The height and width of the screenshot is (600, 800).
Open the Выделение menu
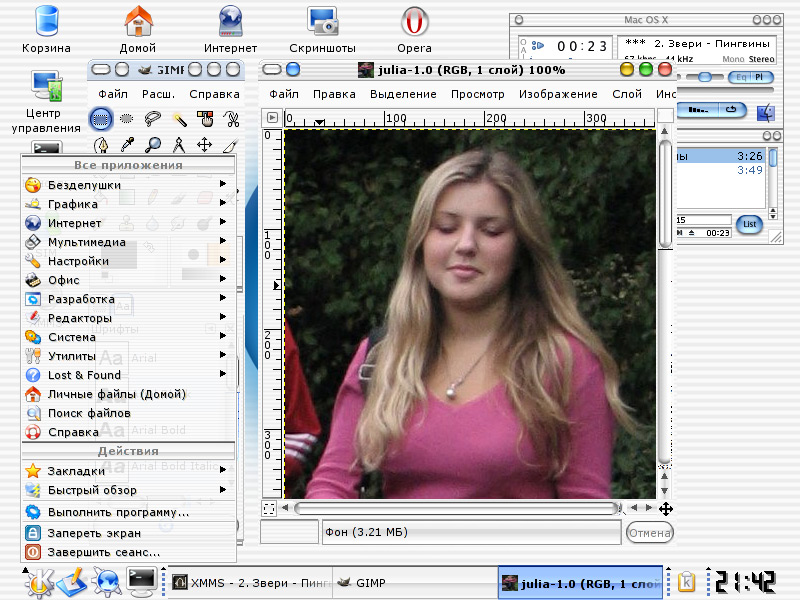point(403,94)
